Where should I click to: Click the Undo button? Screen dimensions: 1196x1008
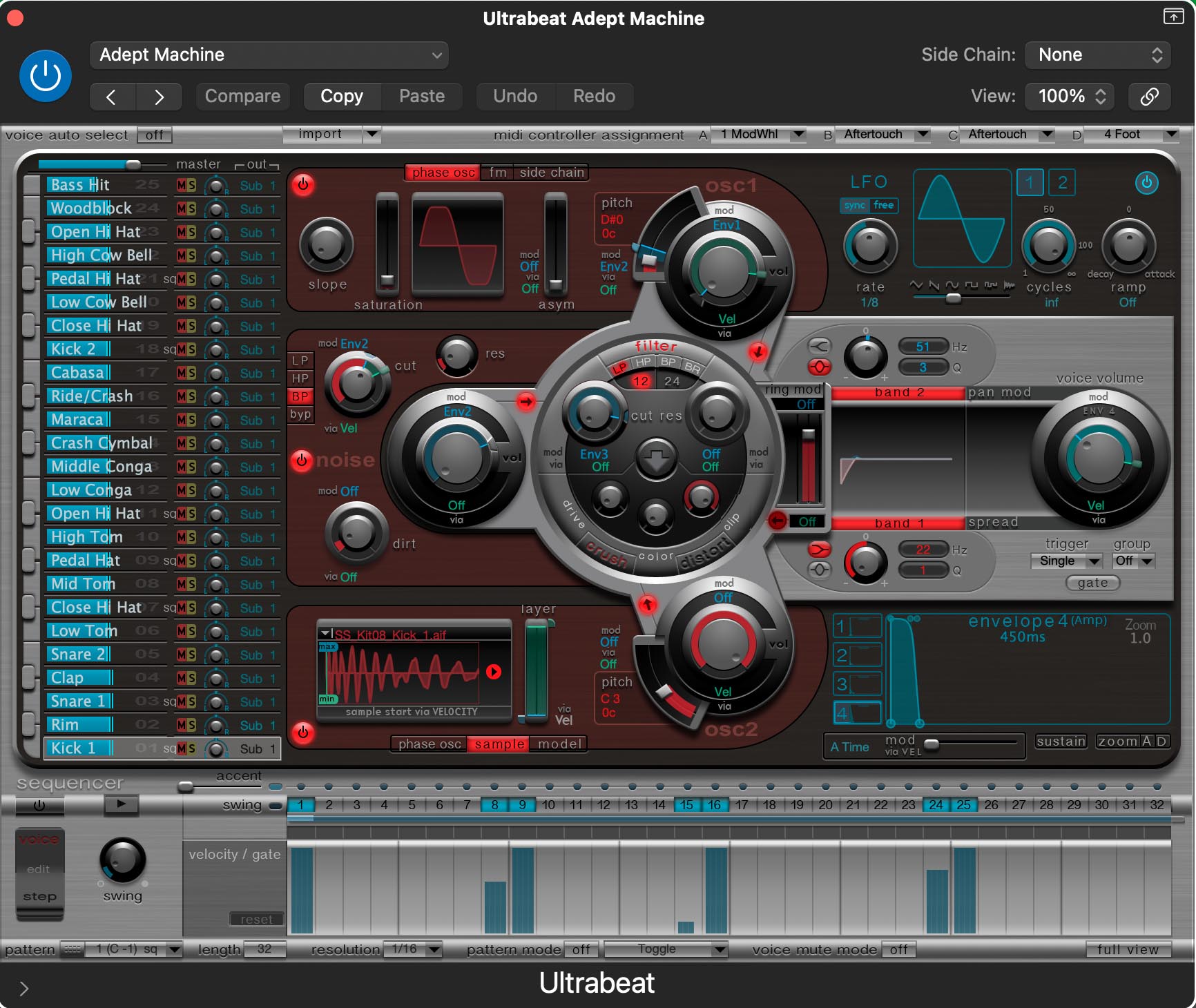point(515,97)
